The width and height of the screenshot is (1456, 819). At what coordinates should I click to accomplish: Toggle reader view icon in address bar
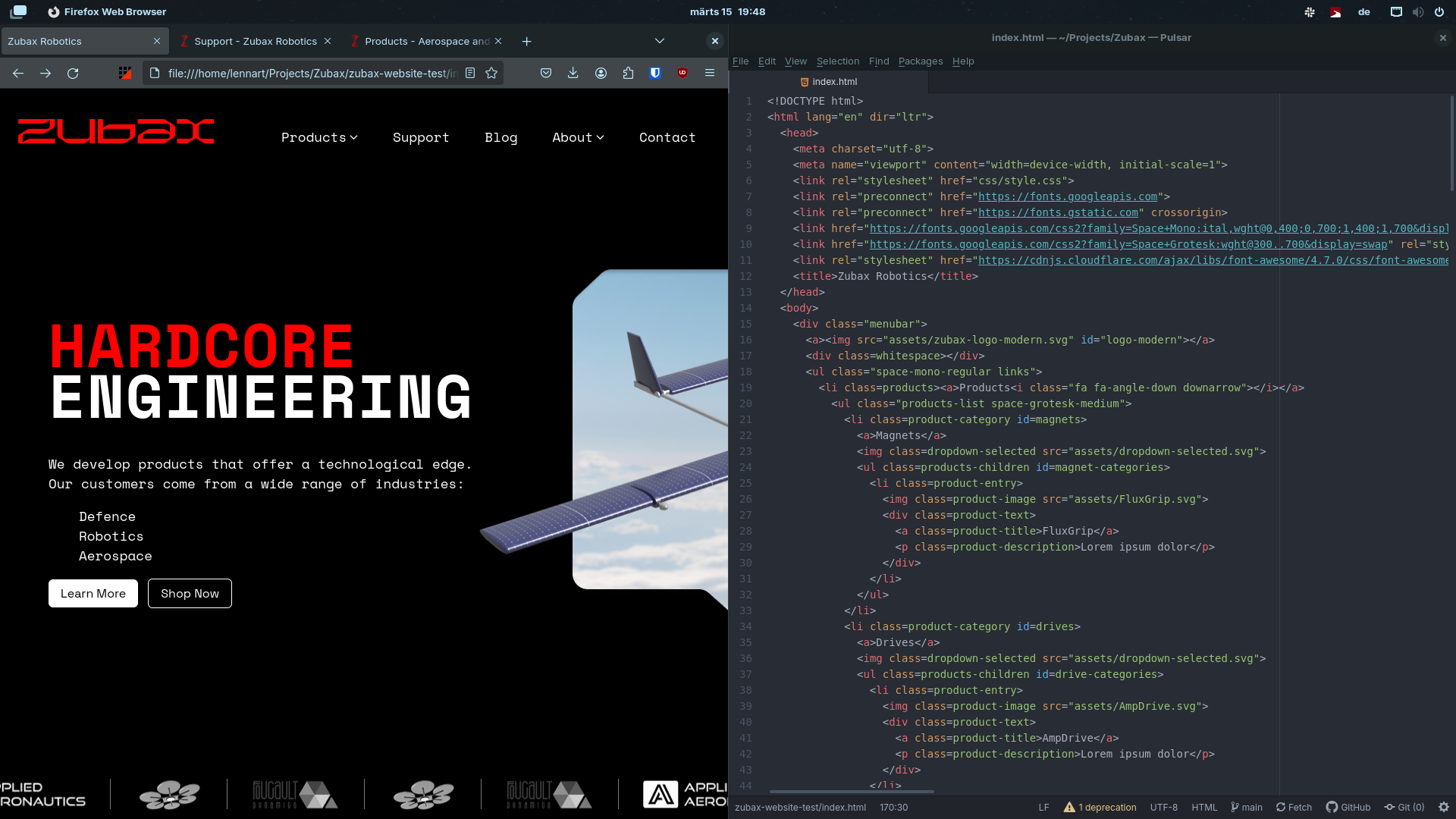470,74
